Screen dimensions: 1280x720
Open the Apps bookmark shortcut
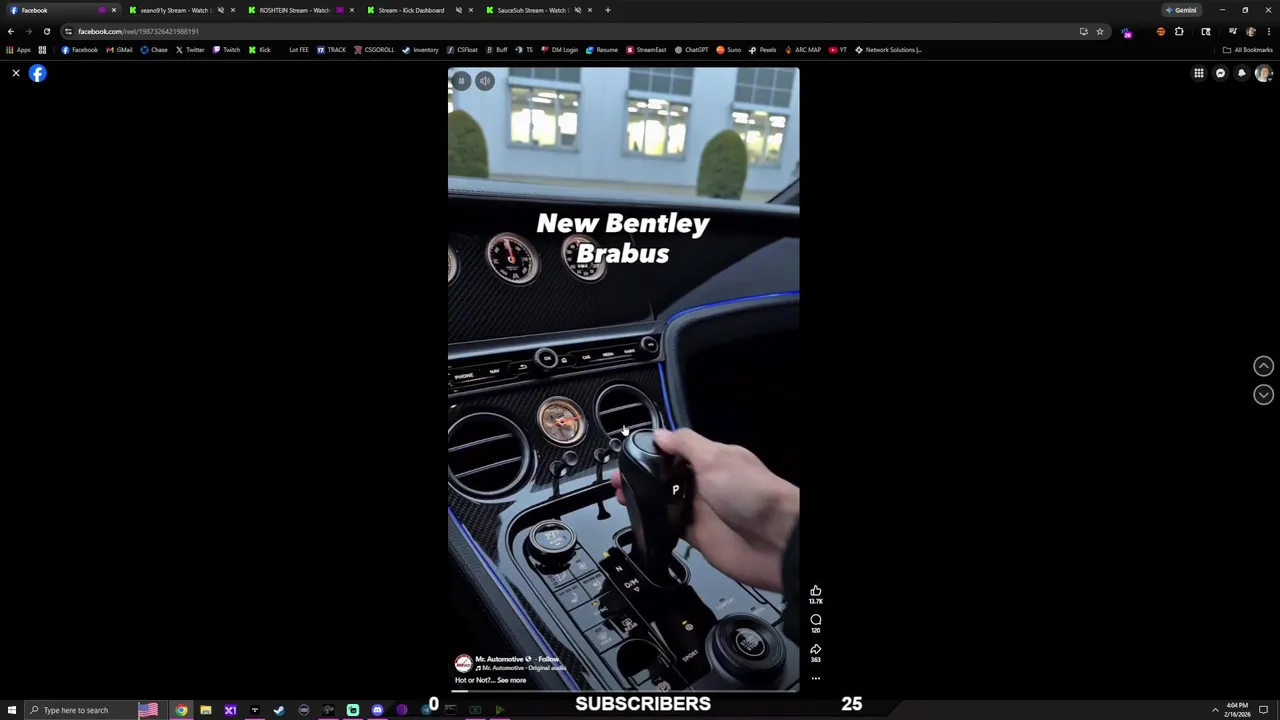18,50
